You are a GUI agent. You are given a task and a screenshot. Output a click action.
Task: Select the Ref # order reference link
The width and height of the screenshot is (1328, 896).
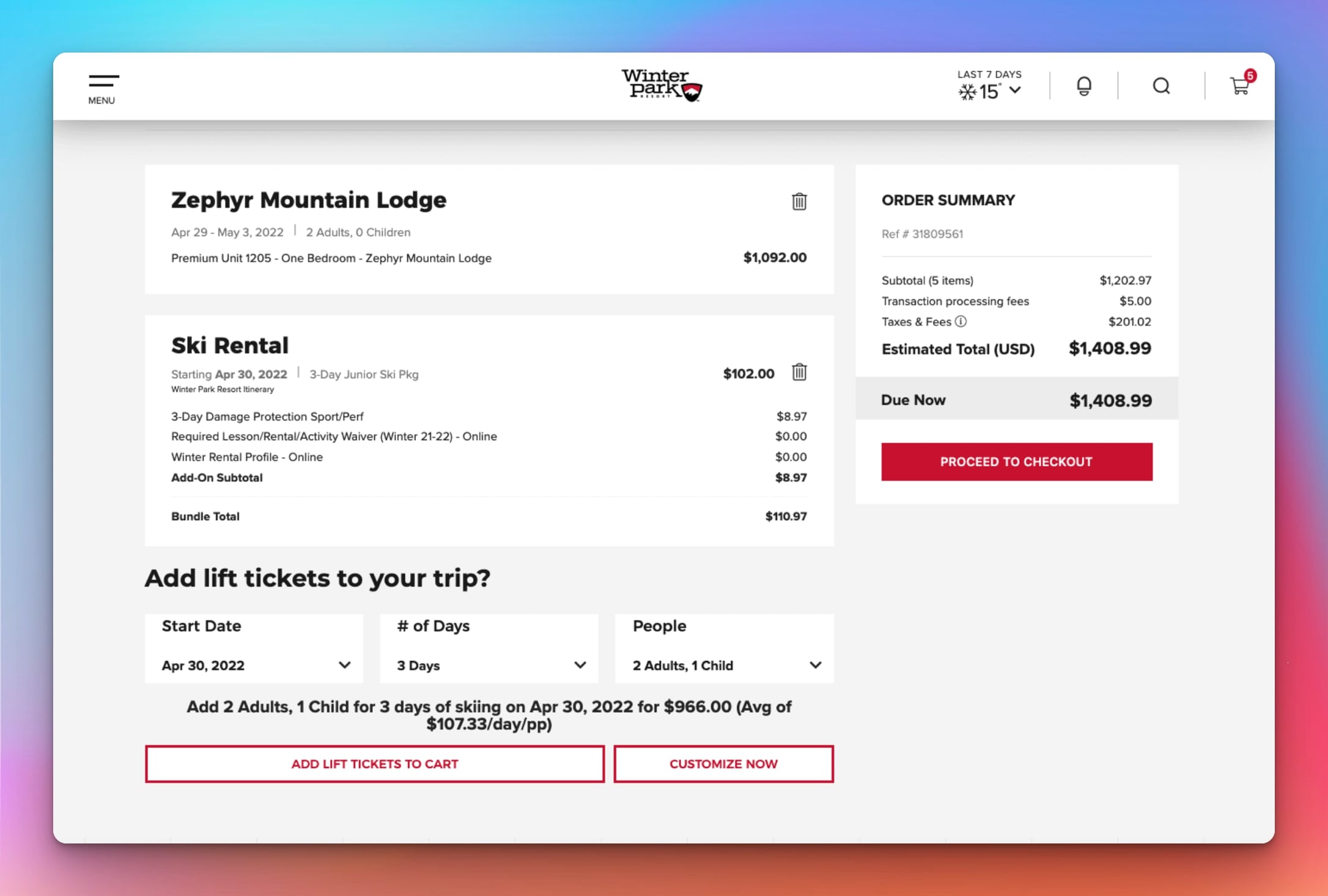(x=922, y=233)
